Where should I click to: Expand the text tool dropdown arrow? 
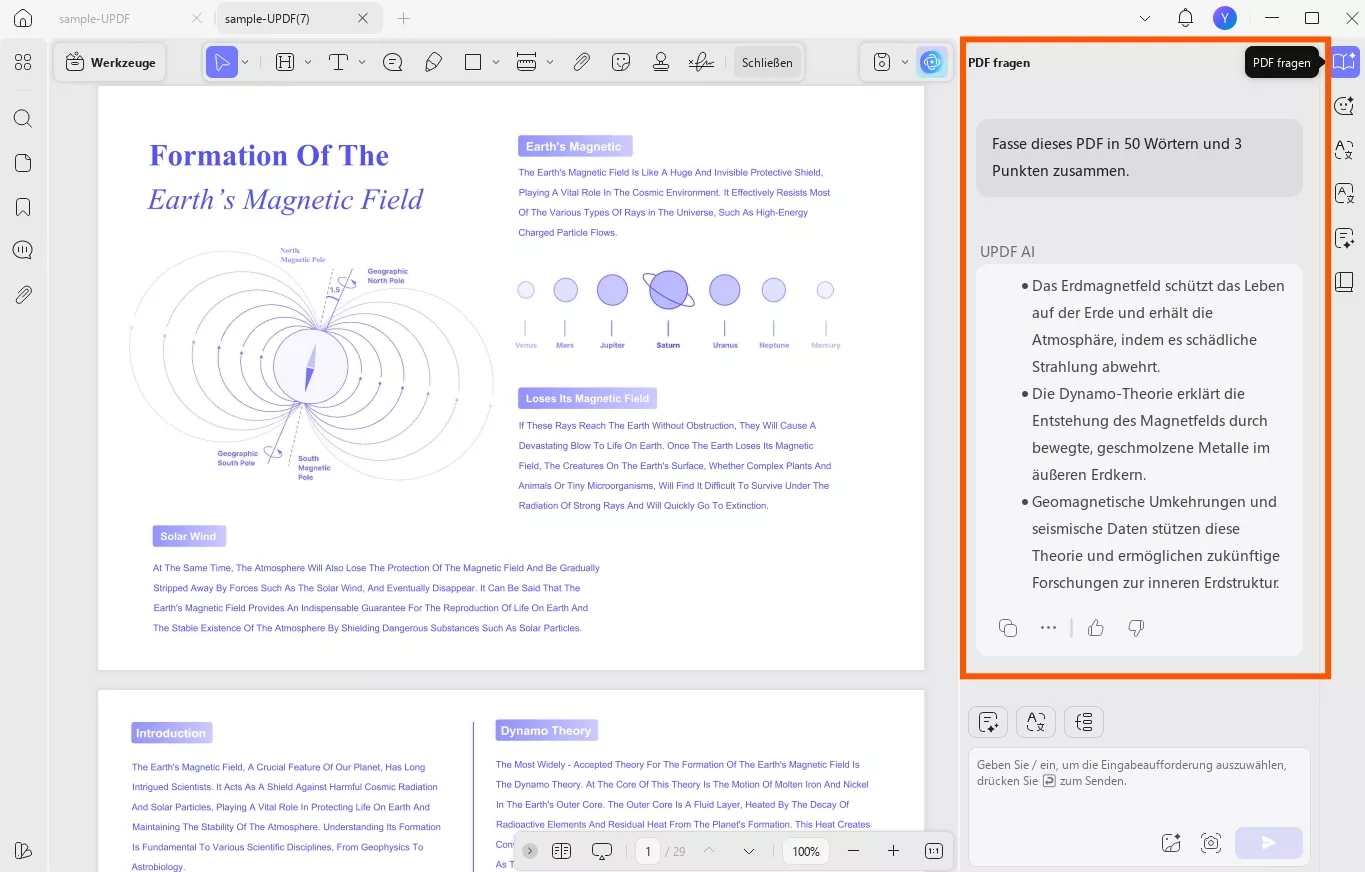click(362, 62)
